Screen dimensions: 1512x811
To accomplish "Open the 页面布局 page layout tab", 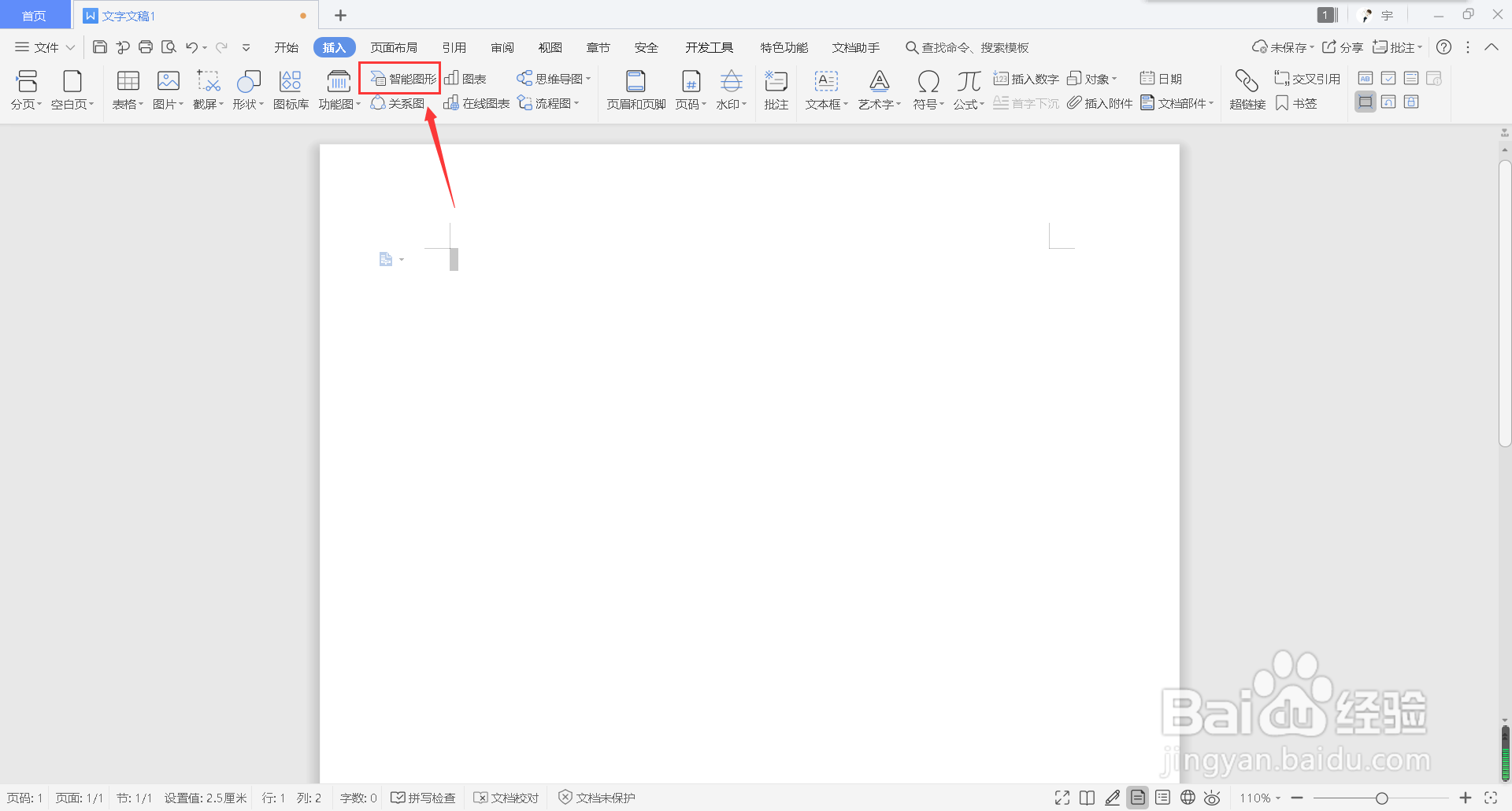I will tap(394, 47).
